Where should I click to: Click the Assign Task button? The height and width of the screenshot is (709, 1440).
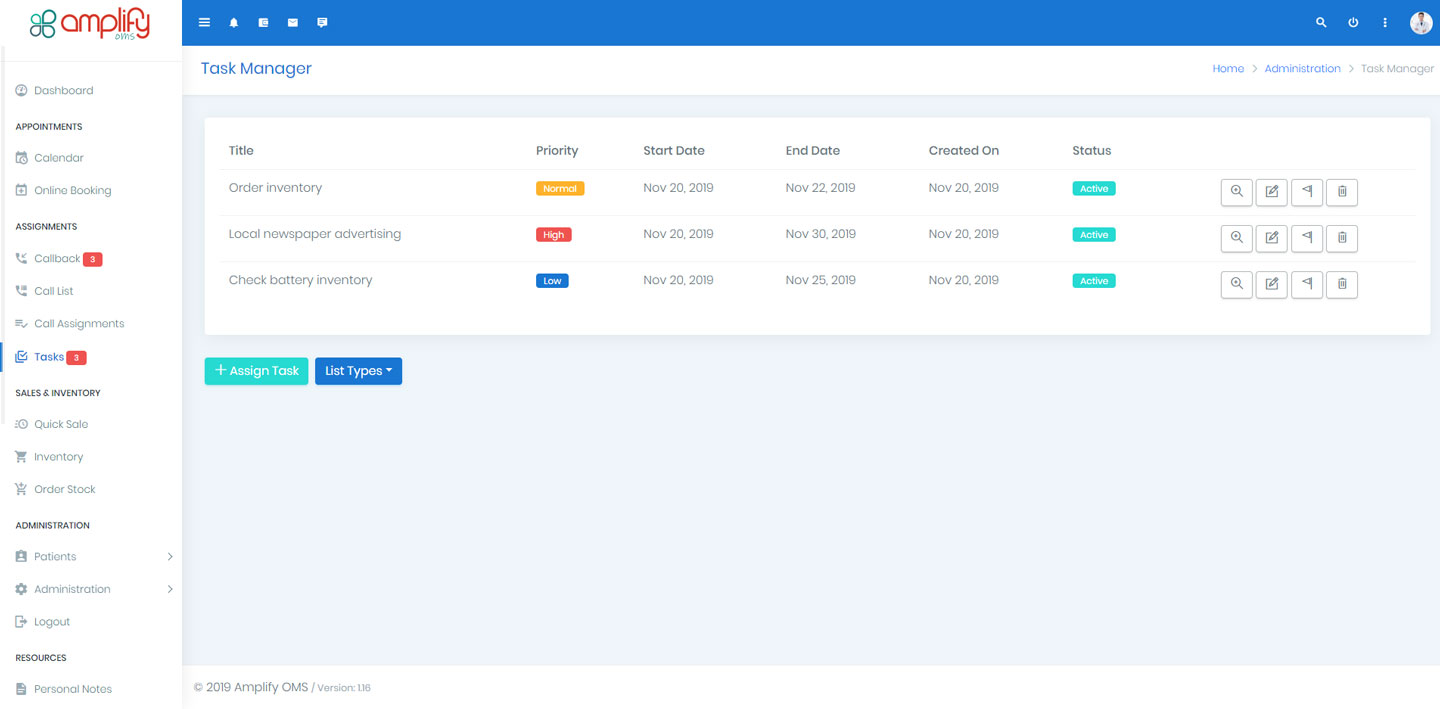pos(256,371)
